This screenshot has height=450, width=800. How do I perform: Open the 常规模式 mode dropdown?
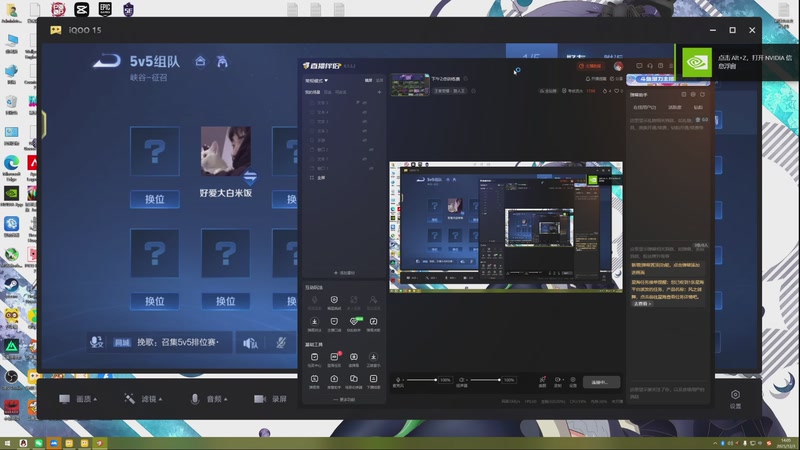pos(316,81)
